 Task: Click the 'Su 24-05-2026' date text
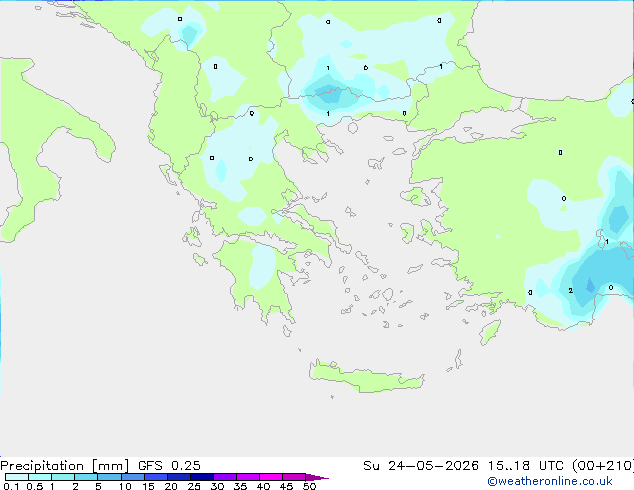click(421, 466)
